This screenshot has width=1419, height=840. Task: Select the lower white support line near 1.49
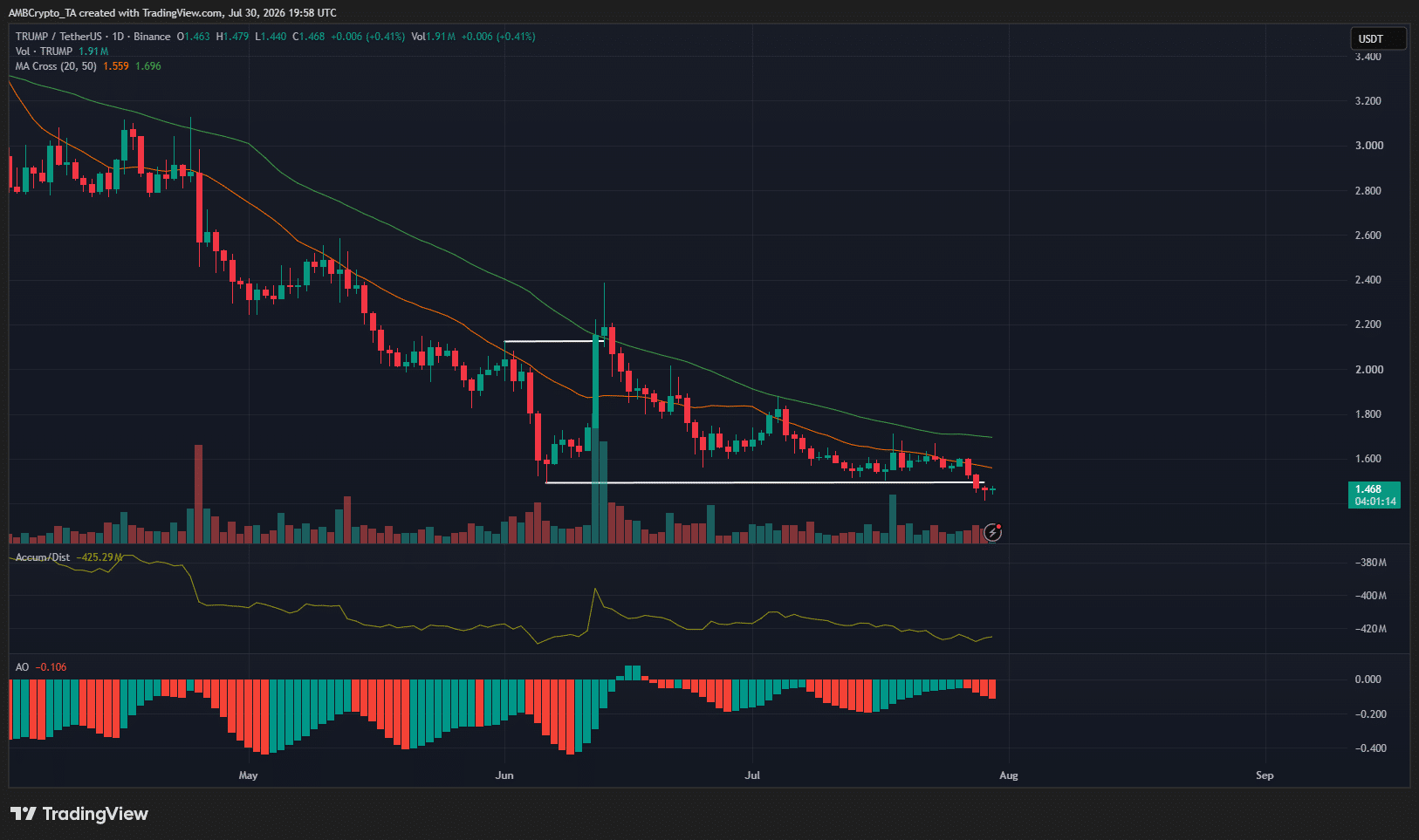[764, 482]
